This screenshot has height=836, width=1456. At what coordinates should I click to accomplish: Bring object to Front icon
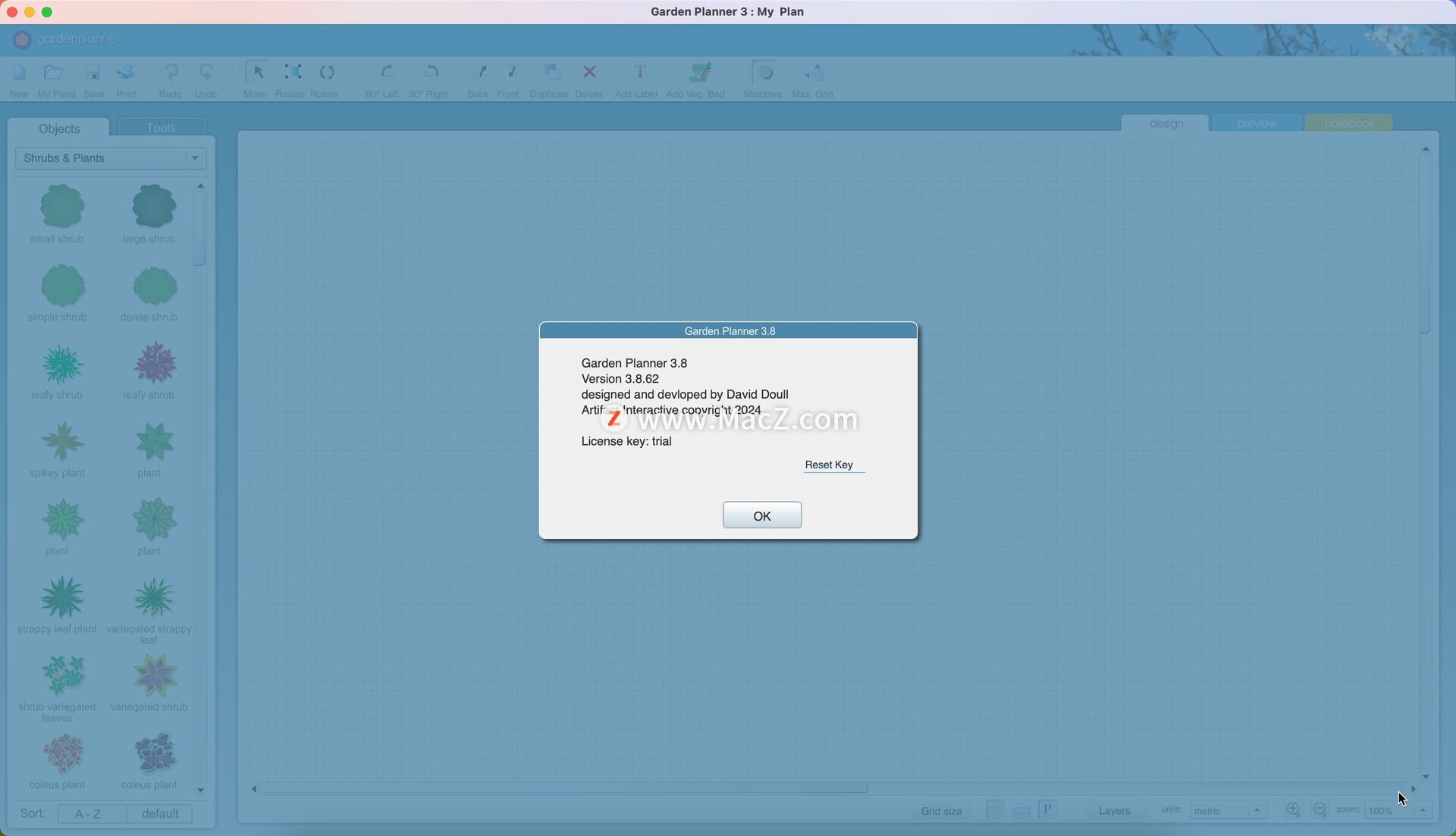click(x=511, y=73)
